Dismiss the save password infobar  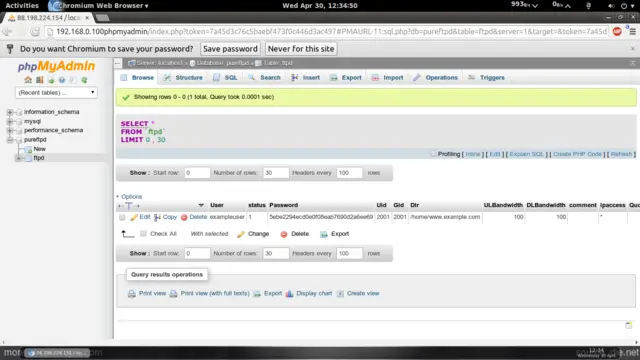coord(633,49)
